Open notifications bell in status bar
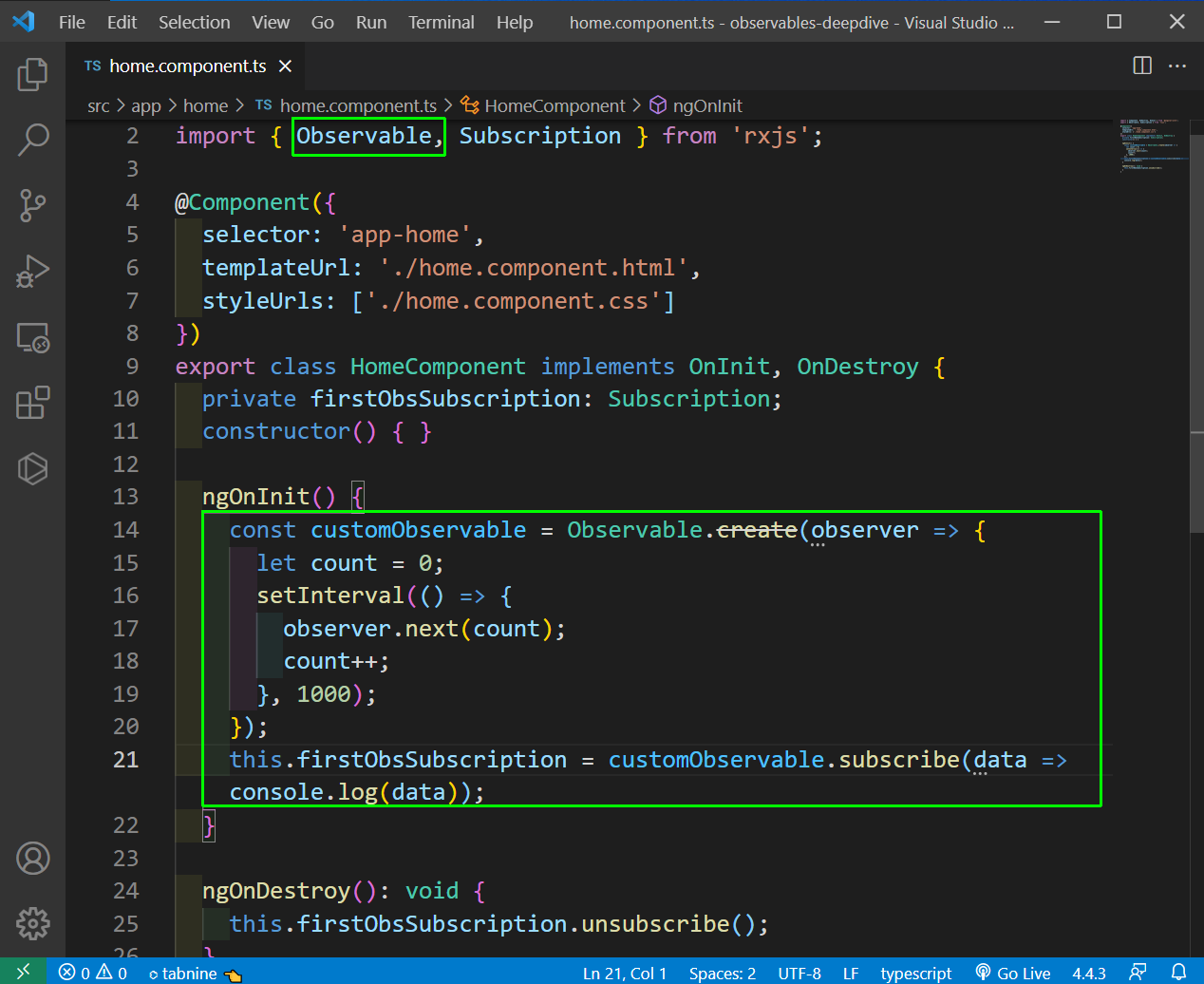This screenshot has width=1204, height=984. (x=1178, y=972)
